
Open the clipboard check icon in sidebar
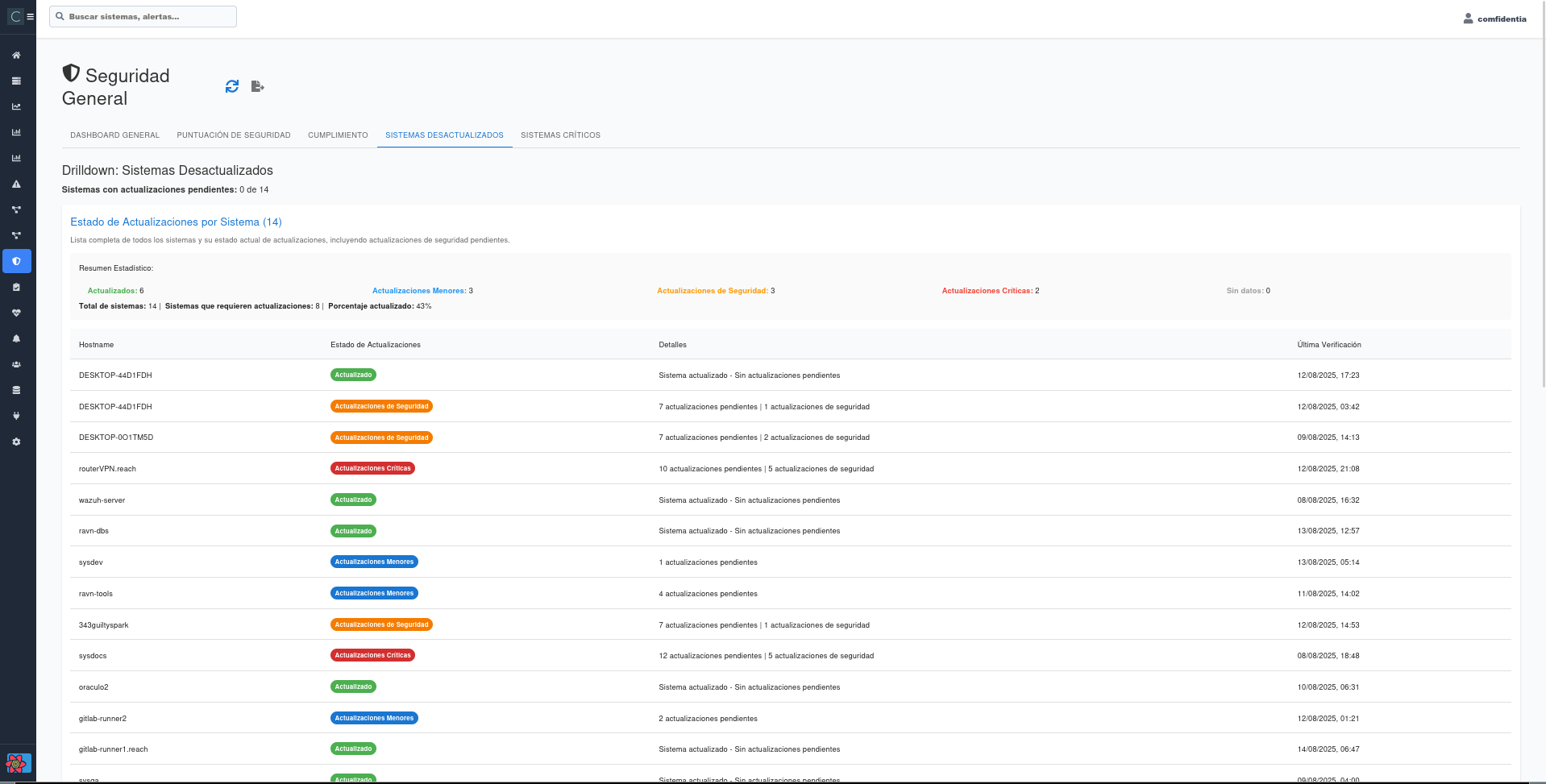click(x=16, y=288)
